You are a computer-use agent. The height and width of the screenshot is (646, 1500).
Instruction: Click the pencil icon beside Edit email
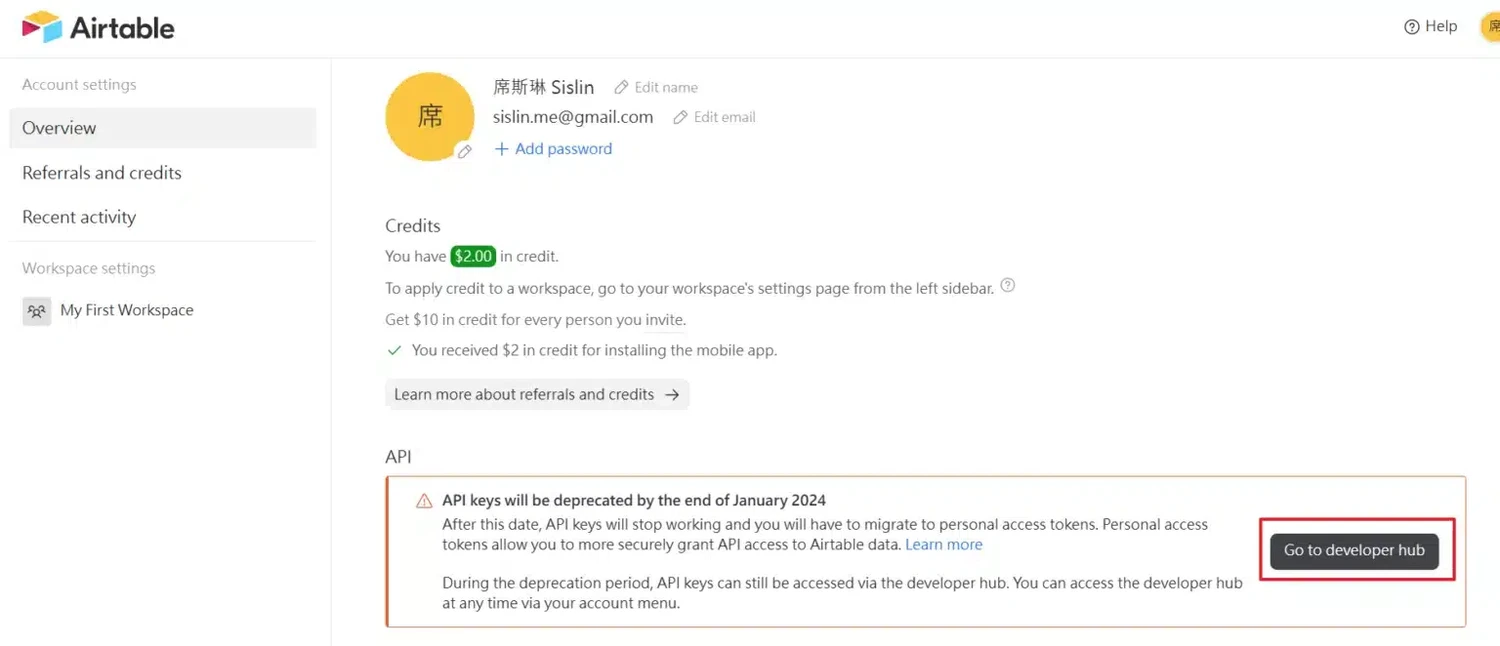pyautogui.click(x=681, y=117)
